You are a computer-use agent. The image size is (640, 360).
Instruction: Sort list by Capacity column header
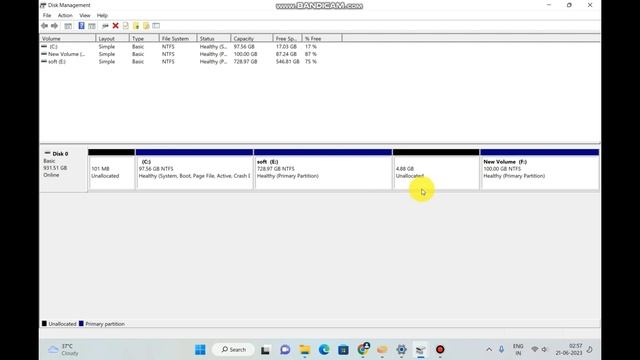click(252, 38)
